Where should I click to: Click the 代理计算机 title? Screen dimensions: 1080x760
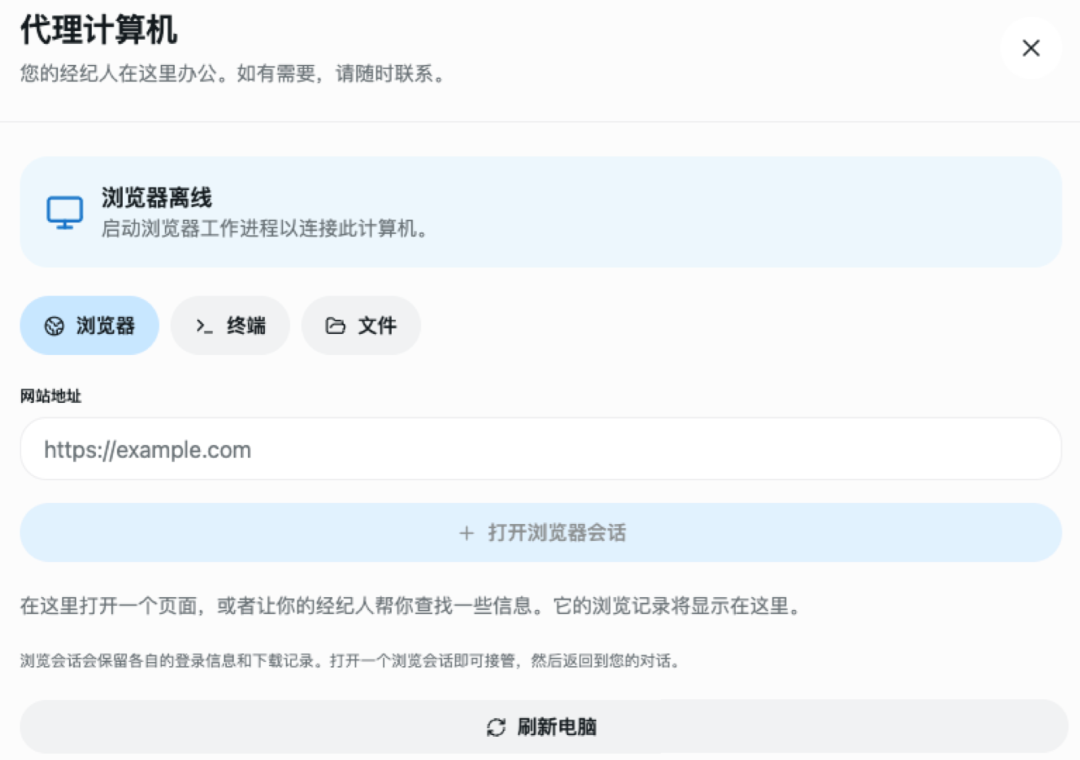pyautogui.click(x=98, y=30)
